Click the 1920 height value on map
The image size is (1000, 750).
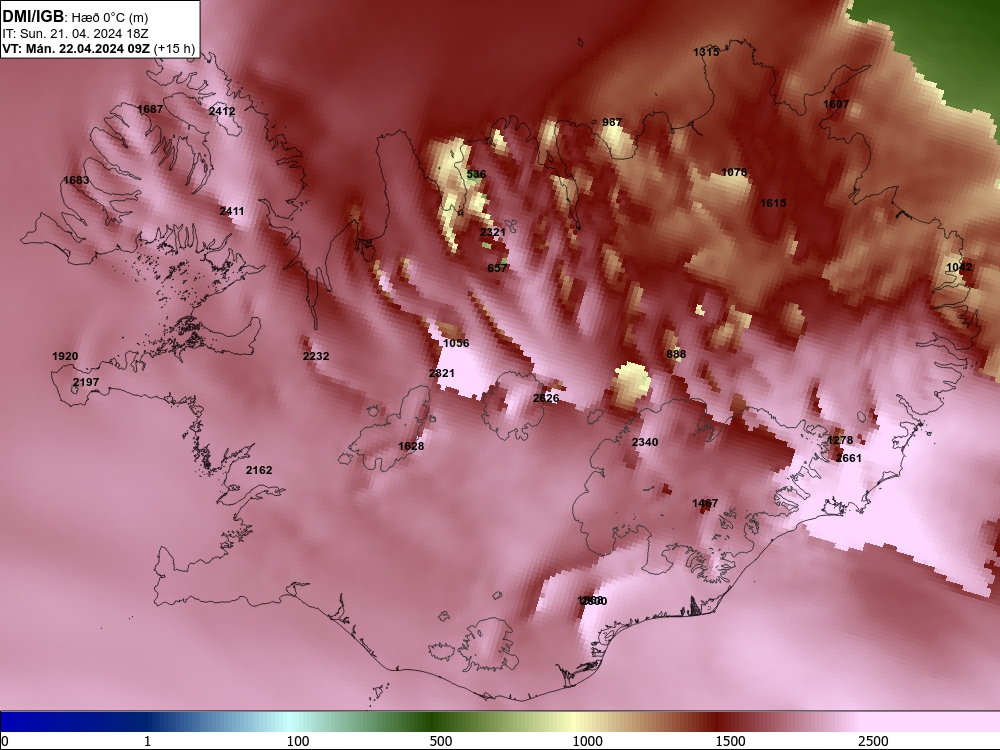coord(65,357)
